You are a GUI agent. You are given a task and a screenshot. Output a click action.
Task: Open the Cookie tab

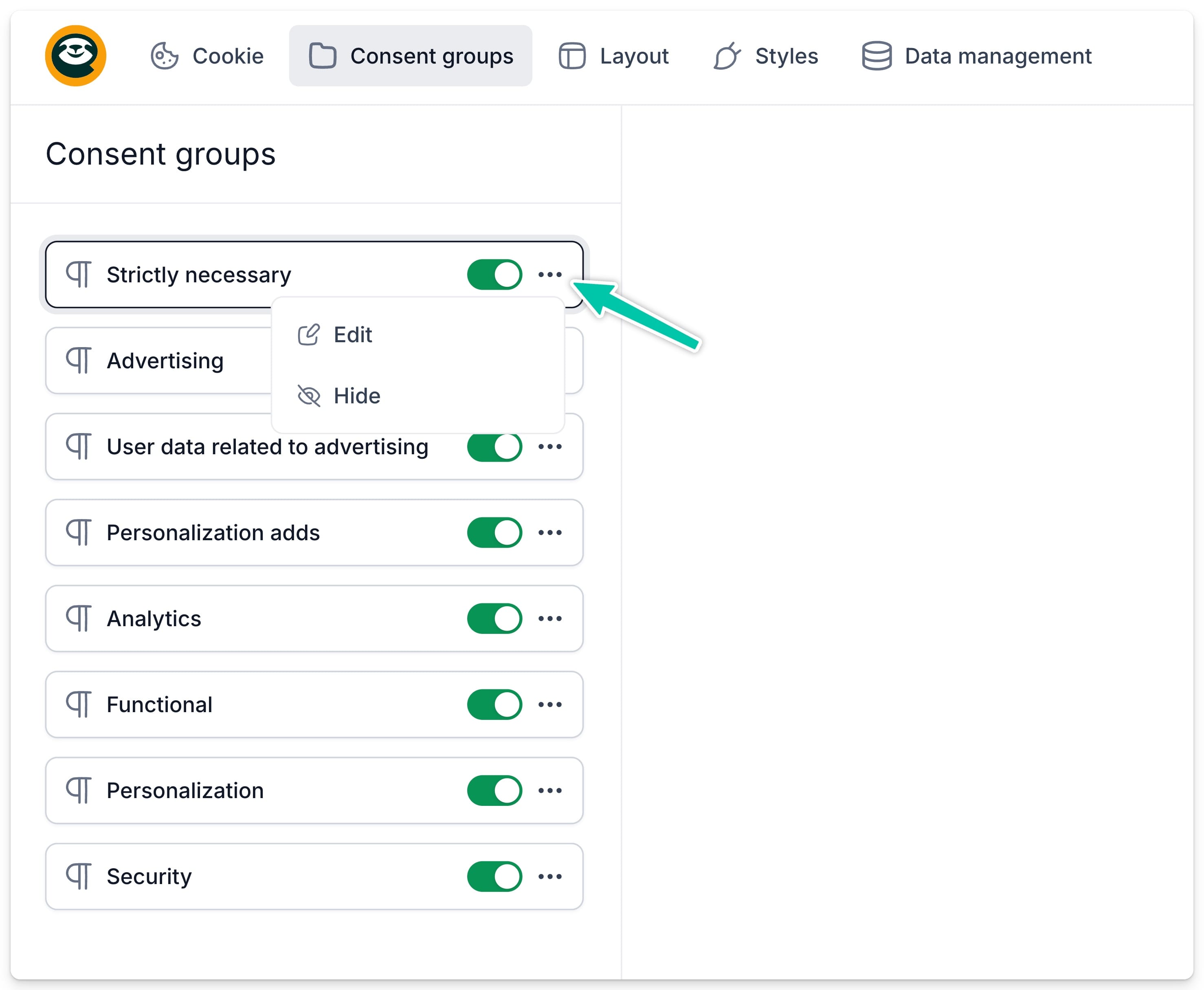pyautogui.click(x=207, y=56)
